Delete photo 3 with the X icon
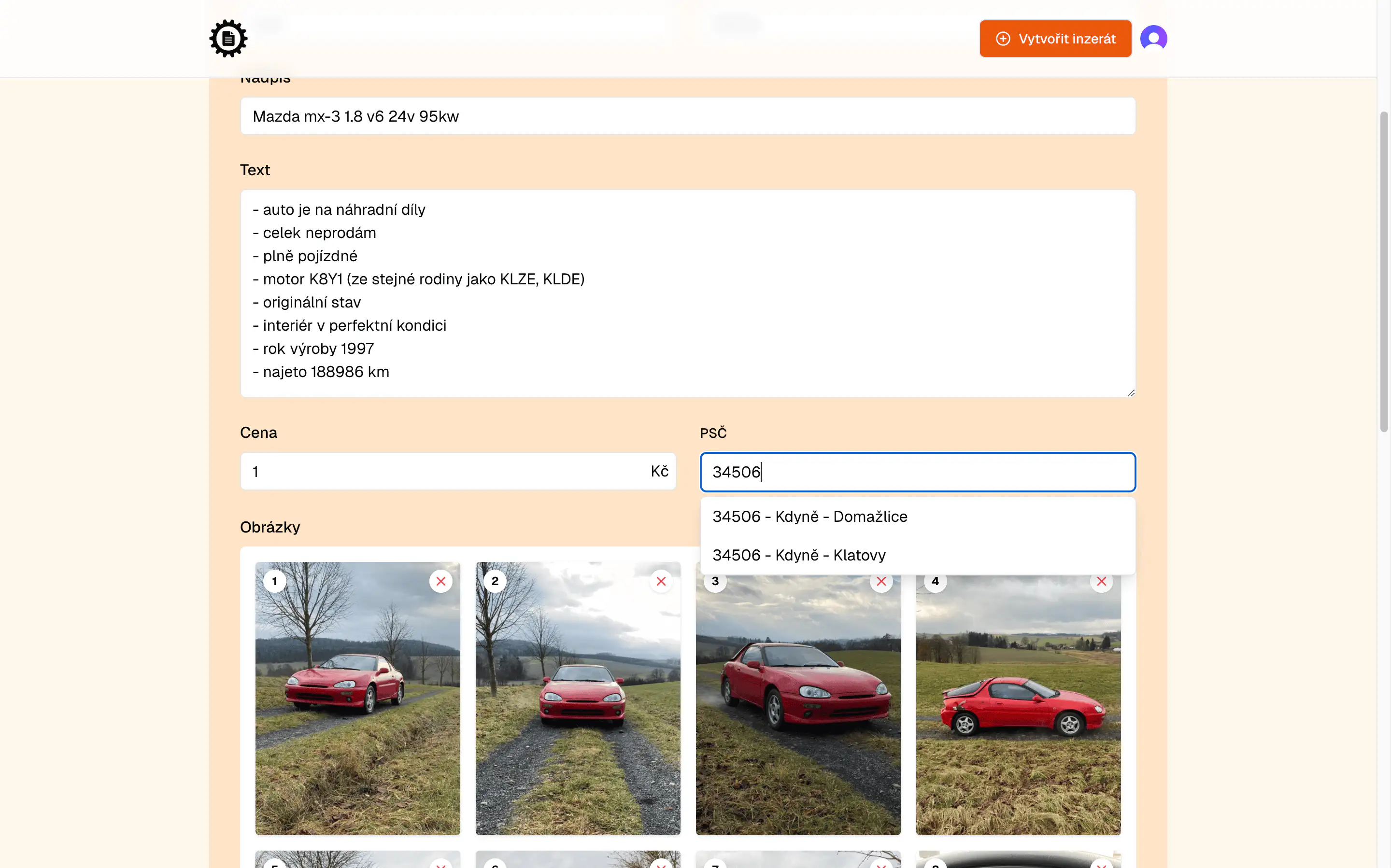Image resolution: width=1391 pixels, height=868 pixels. pos(881,581)
